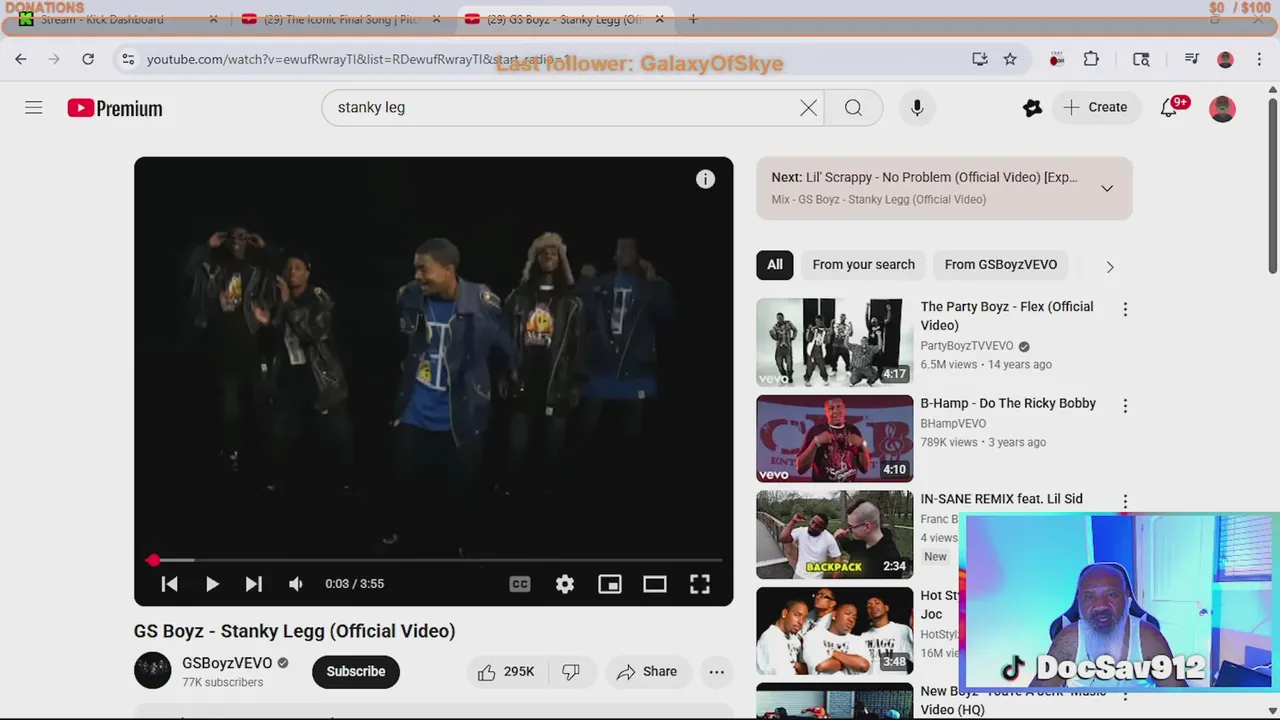1280x720 pixels.
Task: Select From your search chip
Action: [x=864, y=265]
